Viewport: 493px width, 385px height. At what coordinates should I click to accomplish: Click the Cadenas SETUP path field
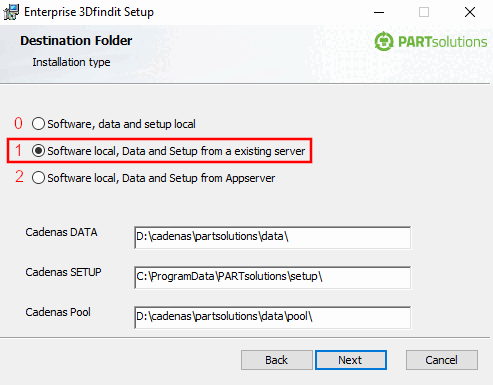272,277
